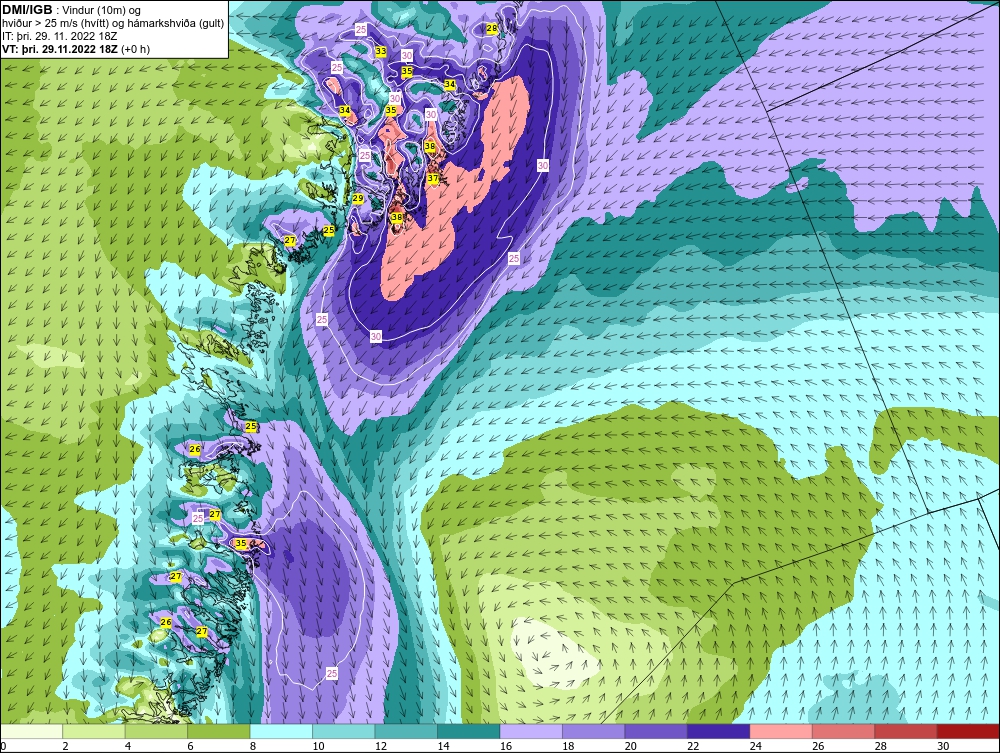This screenshot has width=1000, height=753.
Task: Click legend tick label "10"
Action: pos(318,746)
